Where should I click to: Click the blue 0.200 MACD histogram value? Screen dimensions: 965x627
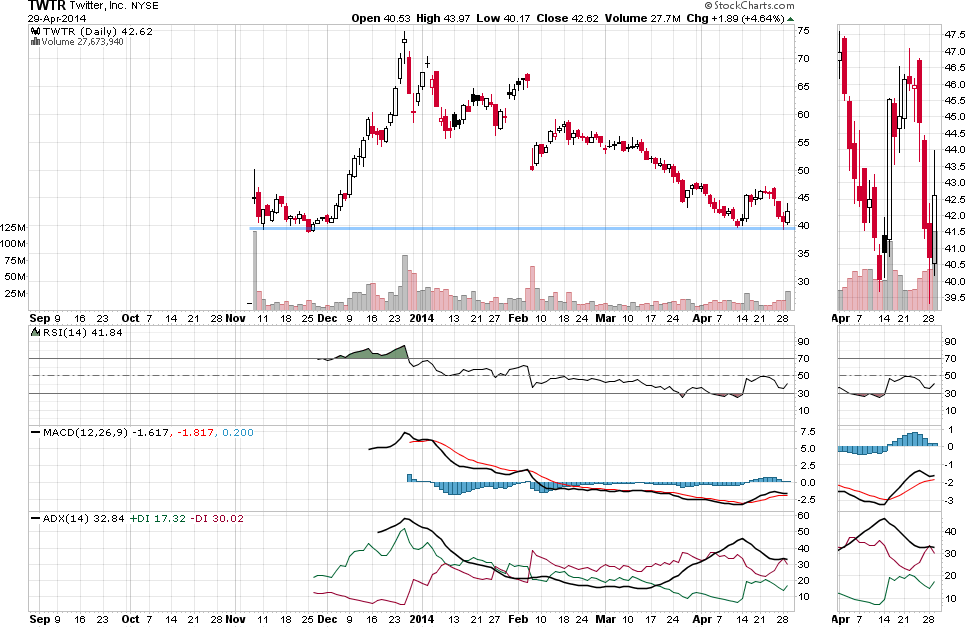pyautogui.click(x=238, y=433)
